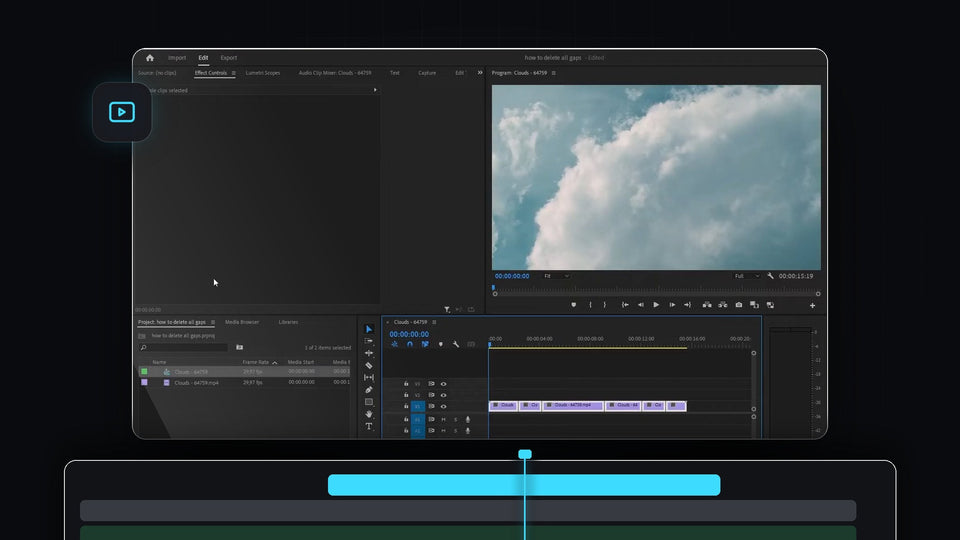960x540 pixels.
Task: Mark In point in Program monitor
Action: click(x=590, y=305)
